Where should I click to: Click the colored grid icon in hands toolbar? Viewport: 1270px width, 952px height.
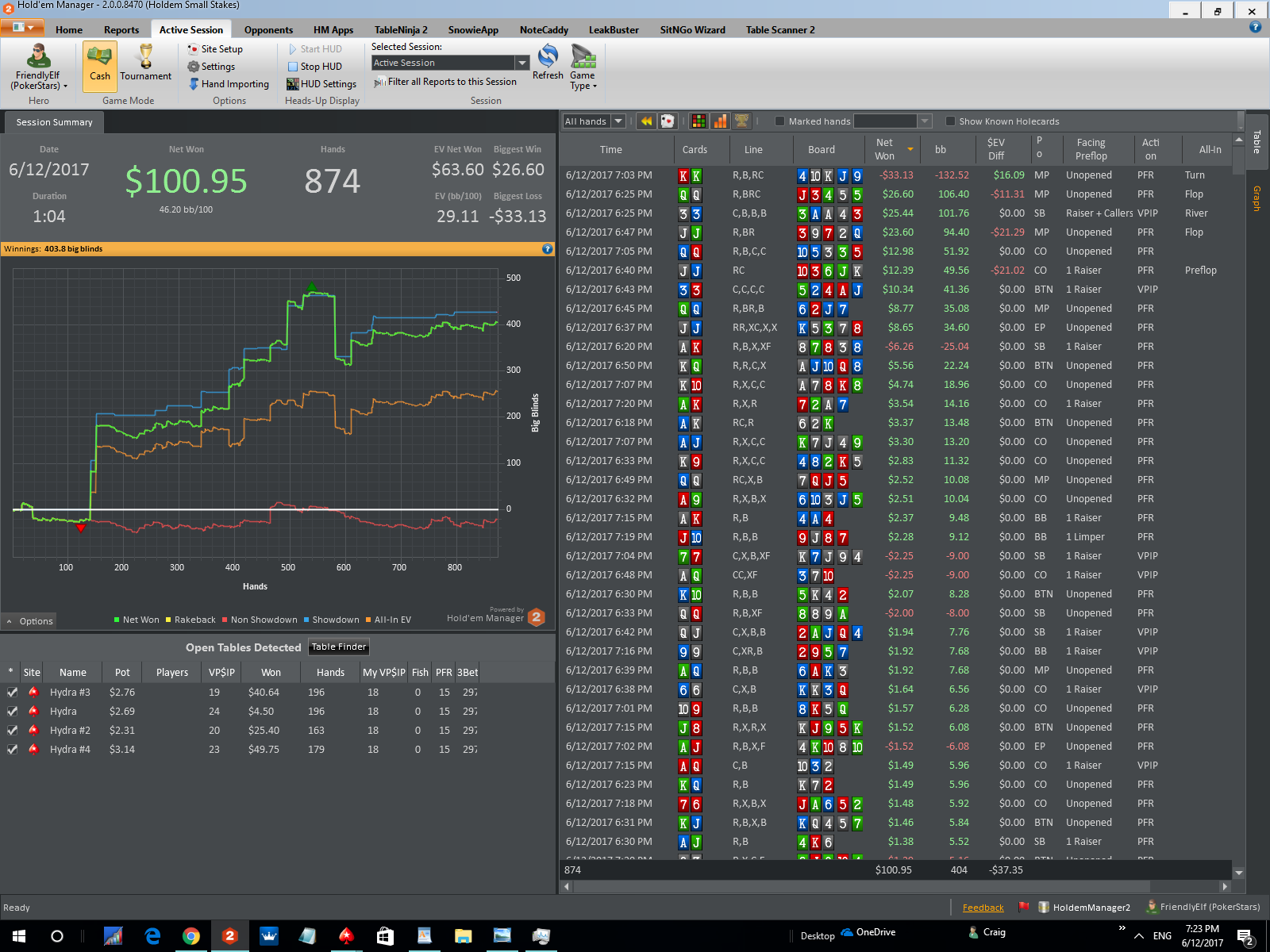pyautogui.click(x=698, y=121)
